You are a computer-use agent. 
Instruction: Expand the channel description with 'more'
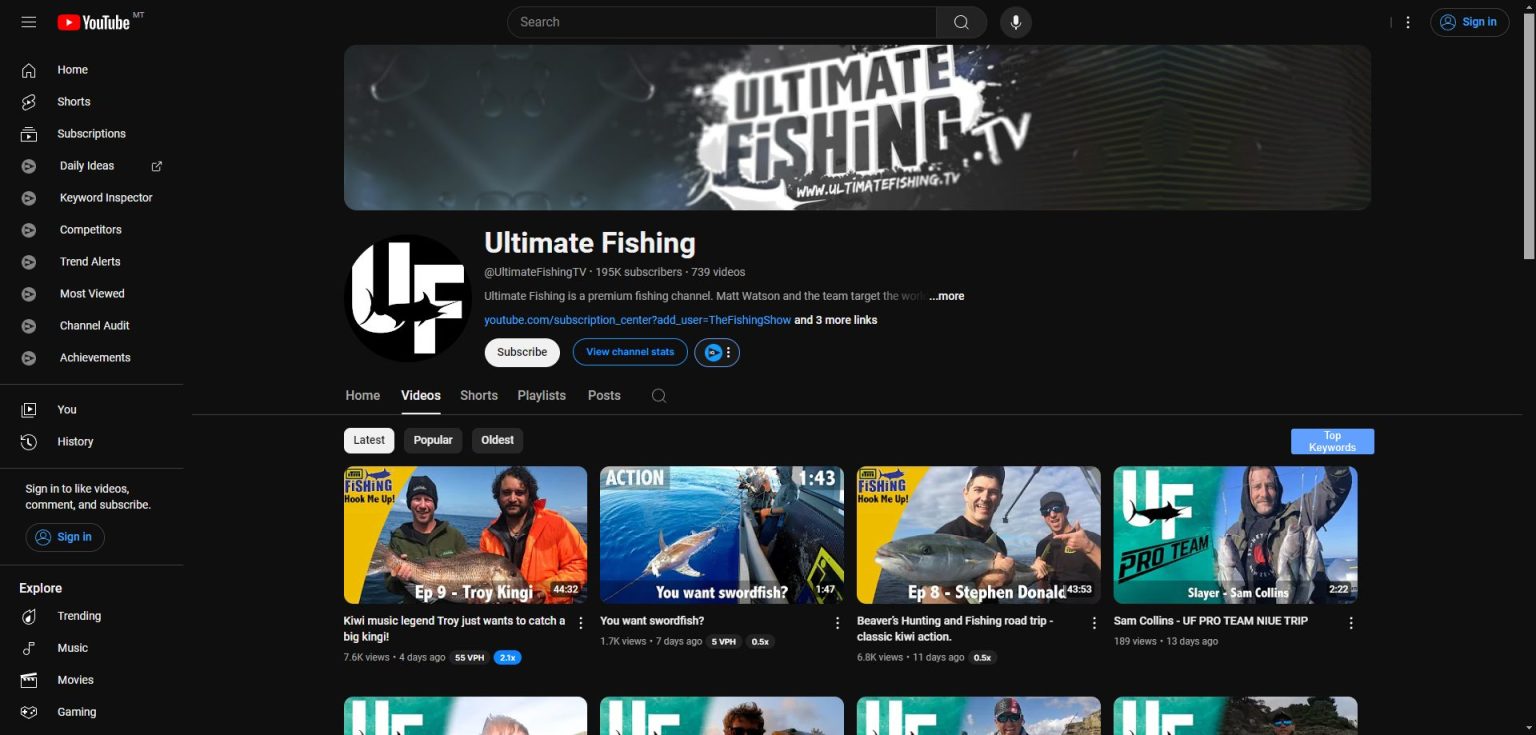pos(946,296)
